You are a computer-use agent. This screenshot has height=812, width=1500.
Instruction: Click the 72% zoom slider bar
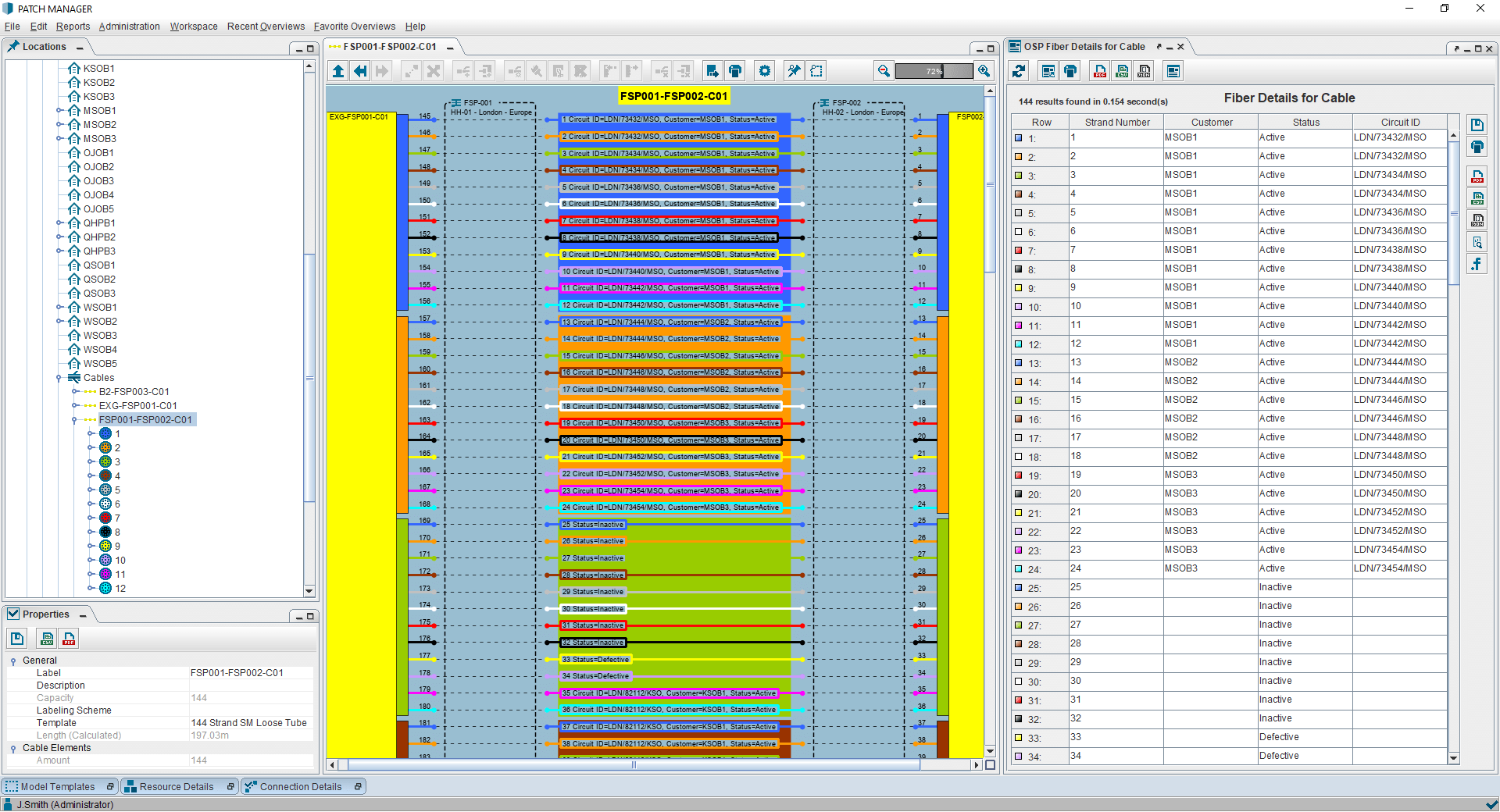pos(934,71)
